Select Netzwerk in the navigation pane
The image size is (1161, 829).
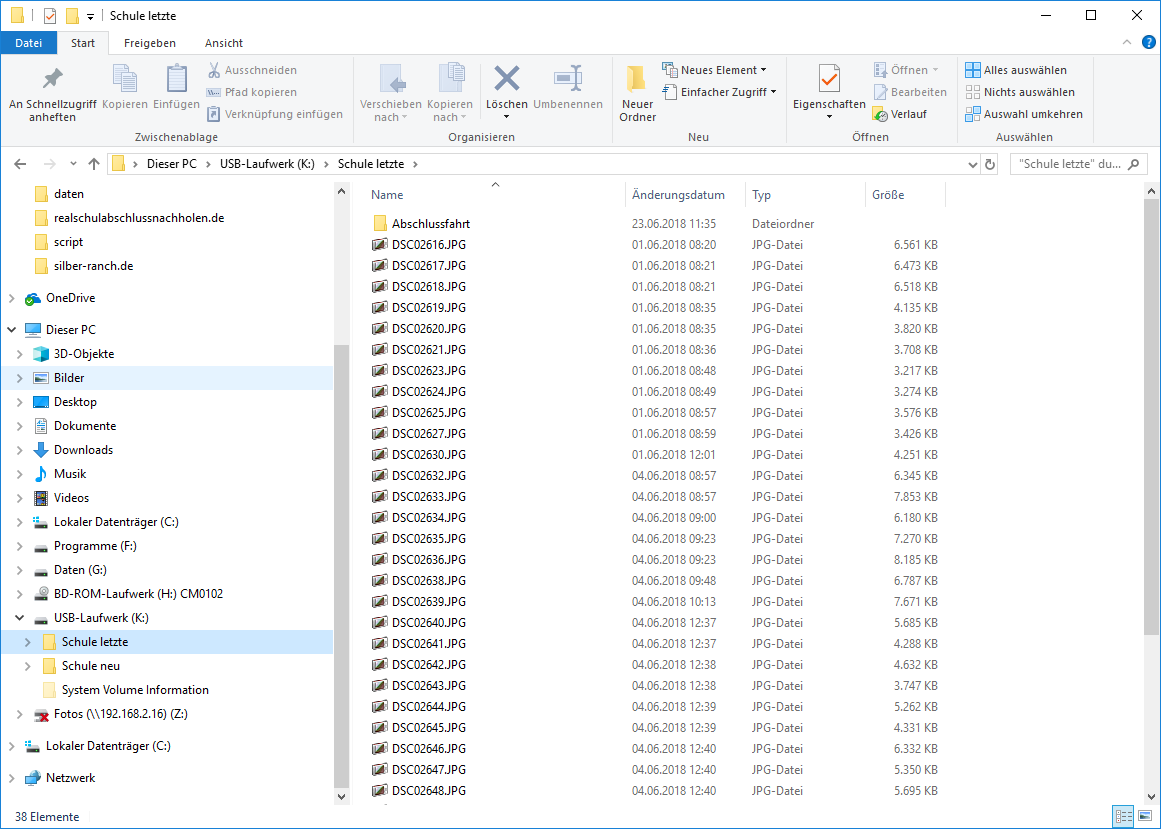tap(70, 778)
